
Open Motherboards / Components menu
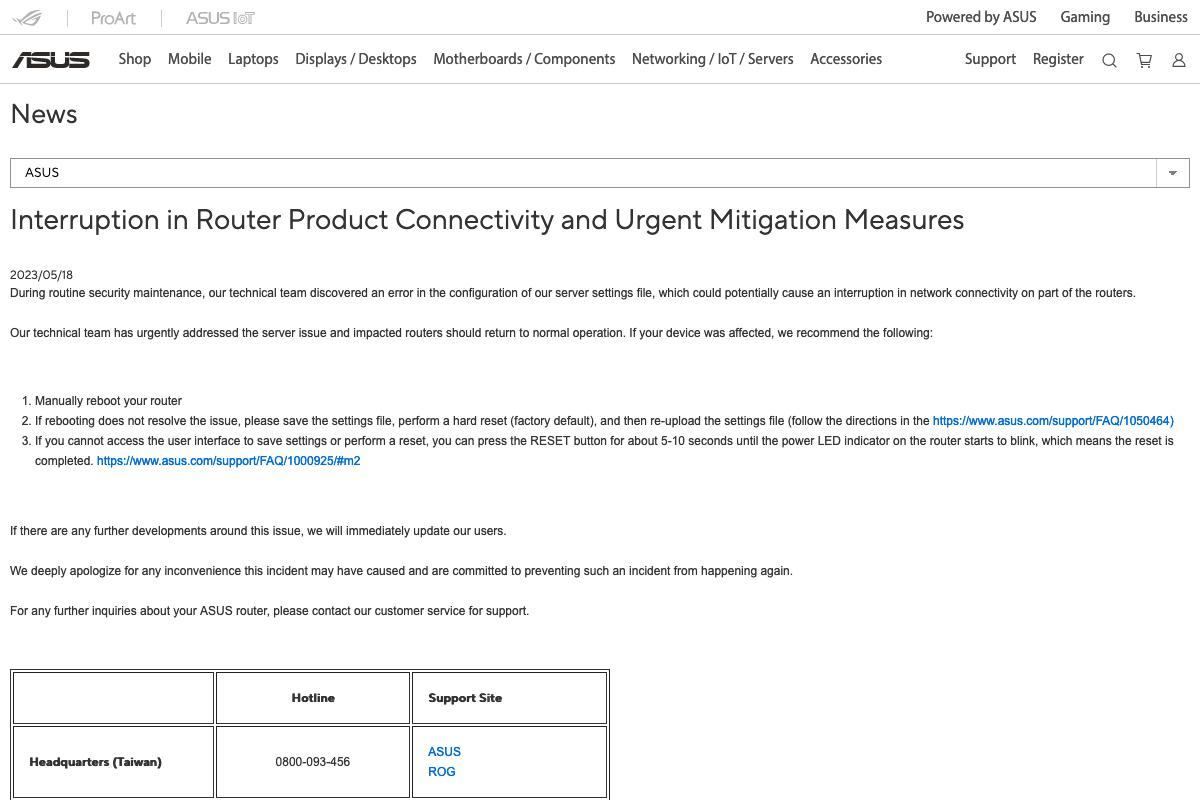point(524,59)
